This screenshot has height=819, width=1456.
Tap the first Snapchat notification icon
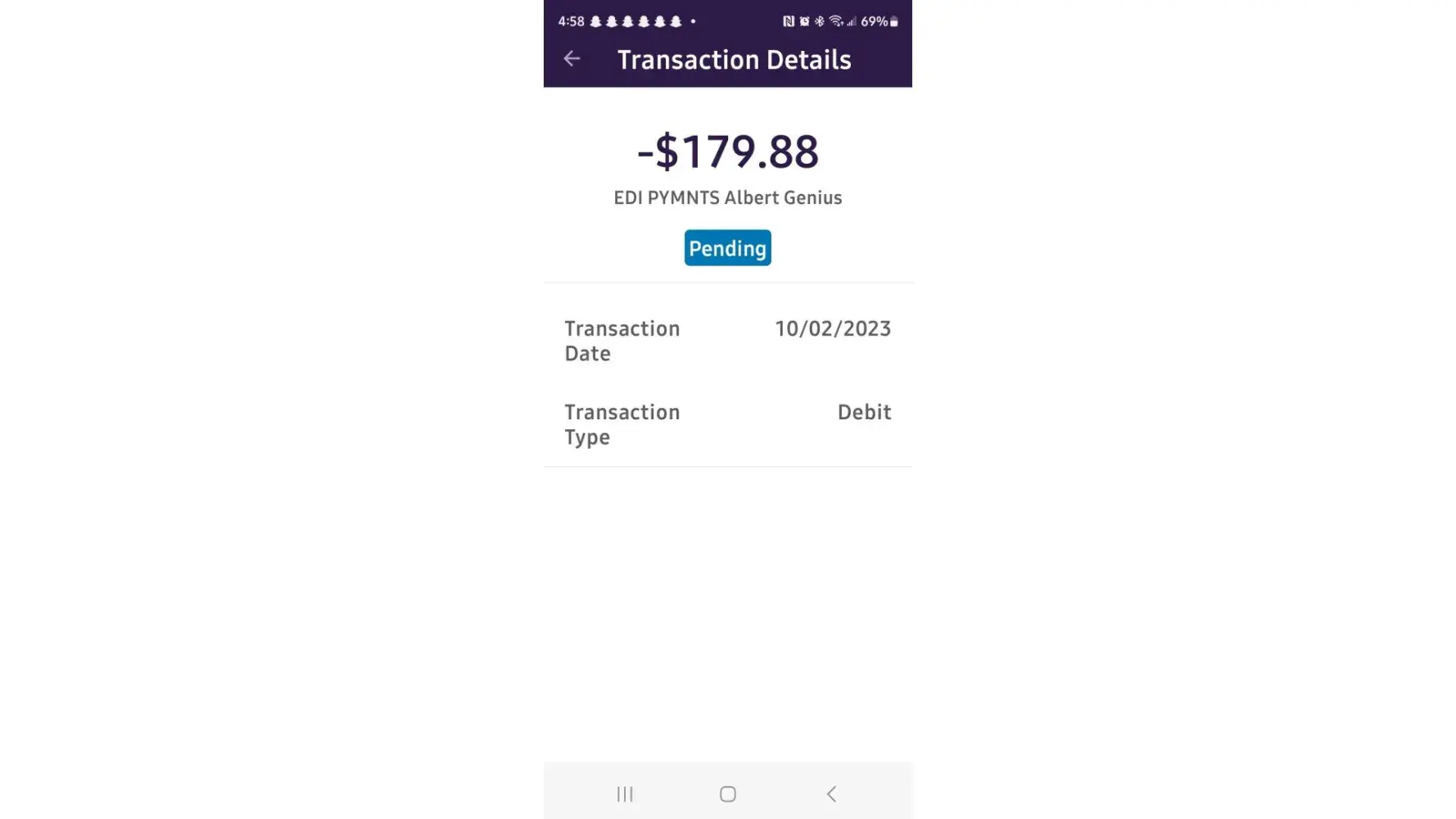[596, 21]
